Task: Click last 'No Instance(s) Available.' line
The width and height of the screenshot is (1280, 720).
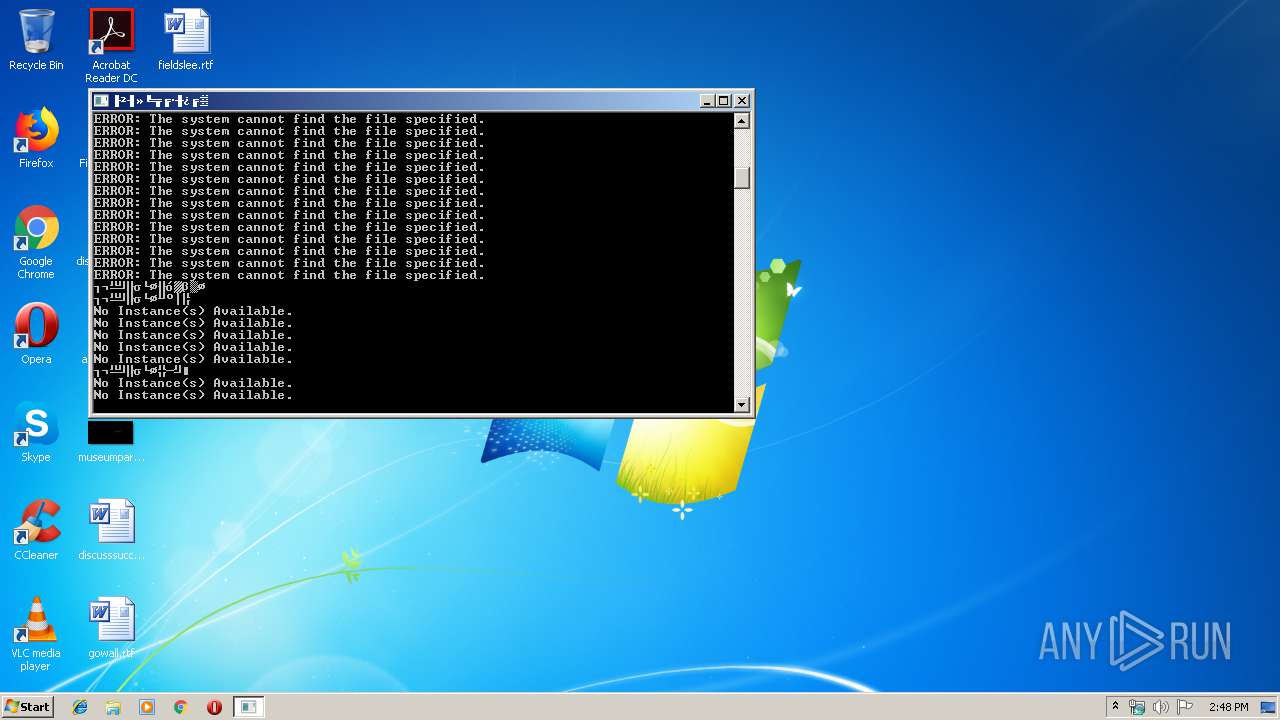Action: [193, 395]
